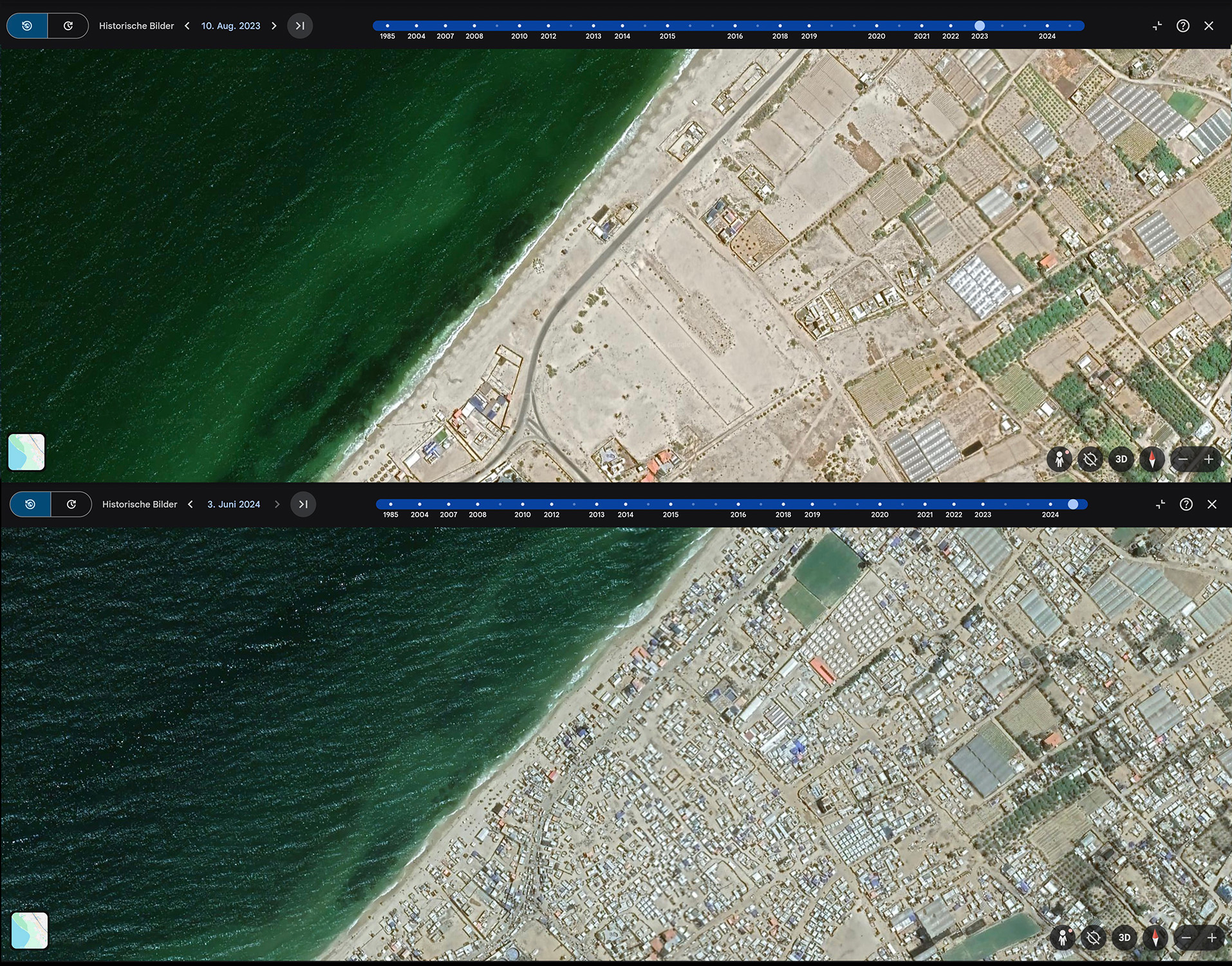Go to previous date before 3. Juni 2024
This screenshot has width=1232, height=966.
[191, 504]
